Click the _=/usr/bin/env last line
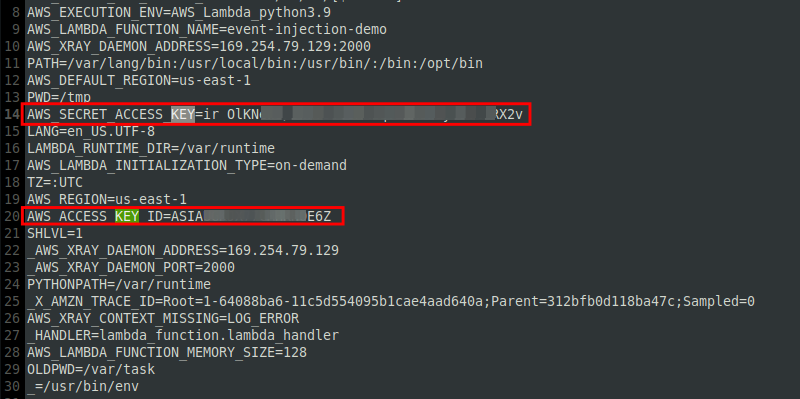The width and height of the screenshot is (800, 399). click(83, 386)
